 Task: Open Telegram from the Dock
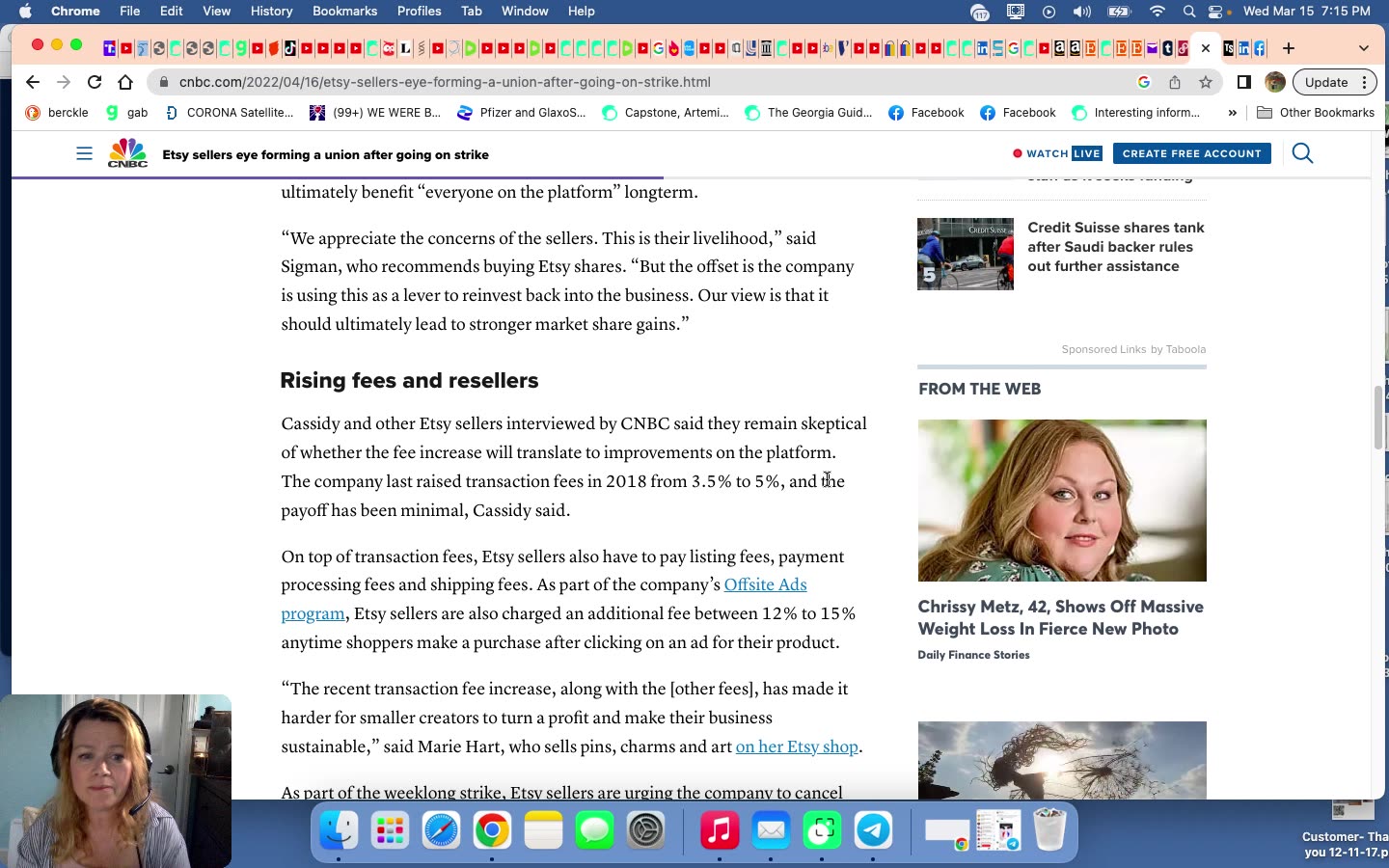873,830
